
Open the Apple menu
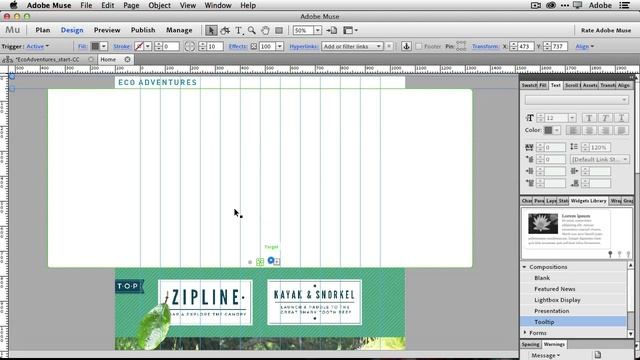(13, 5)
